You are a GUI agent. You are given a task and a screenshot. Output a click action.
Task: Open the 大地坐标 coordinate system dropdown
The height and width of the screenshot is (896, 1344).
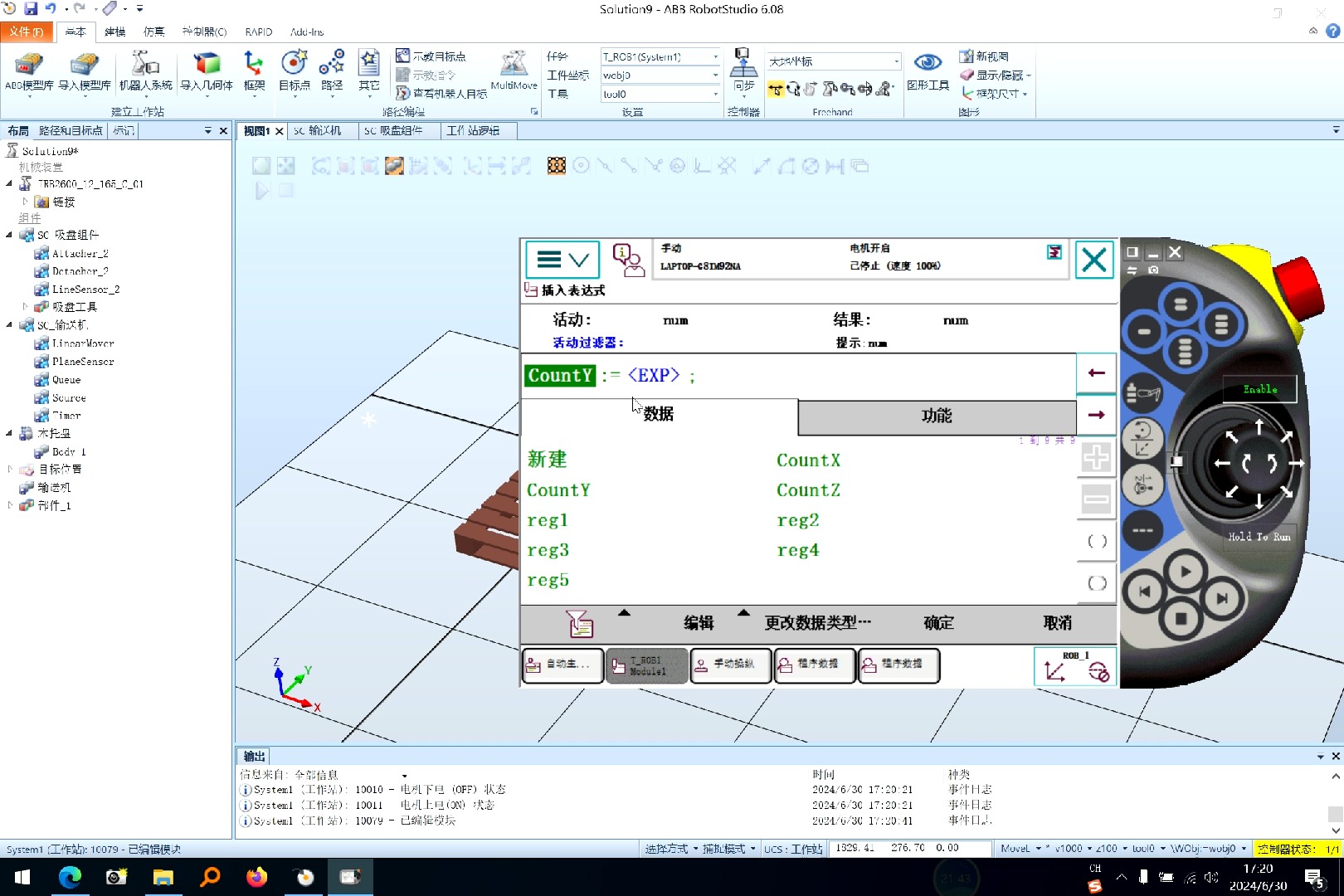coord(894,61)
